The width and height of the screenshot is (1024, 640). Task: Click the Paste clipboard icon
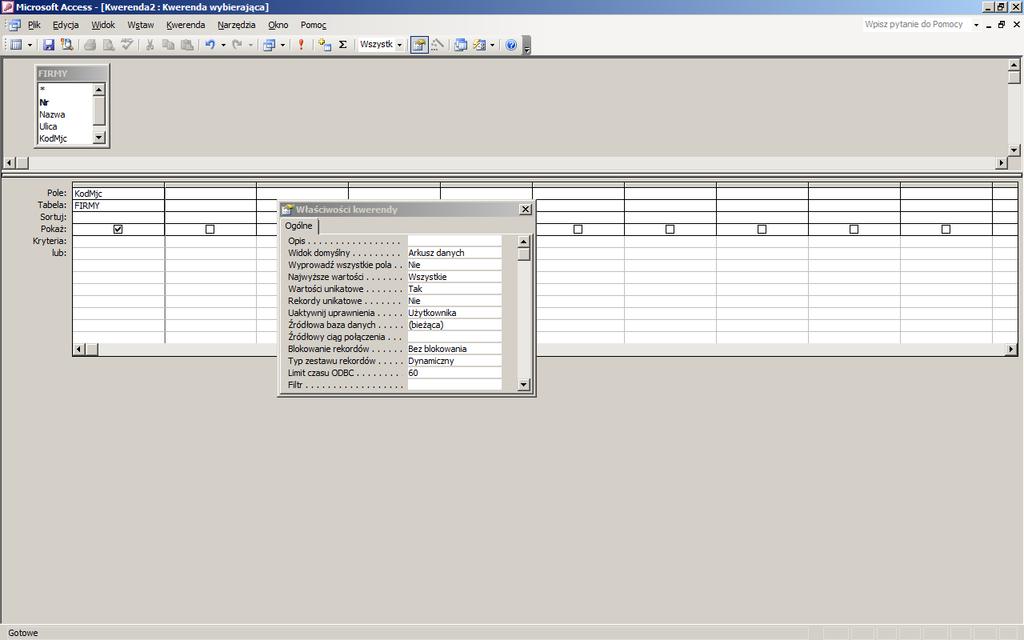[x=187, y=44]
